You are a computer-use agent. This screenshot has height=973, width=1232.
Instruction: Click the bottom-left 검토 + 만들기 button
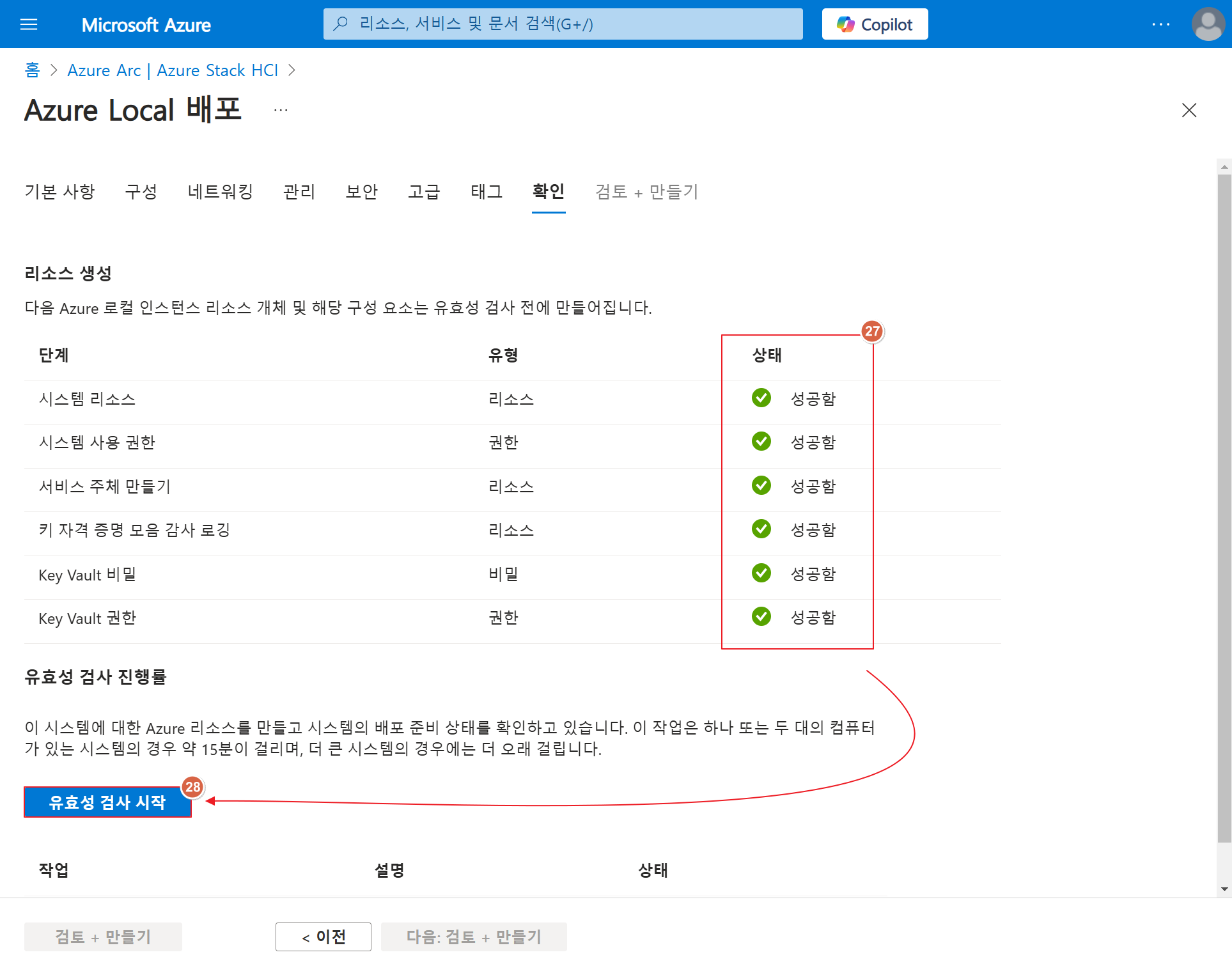click(103, 937)
